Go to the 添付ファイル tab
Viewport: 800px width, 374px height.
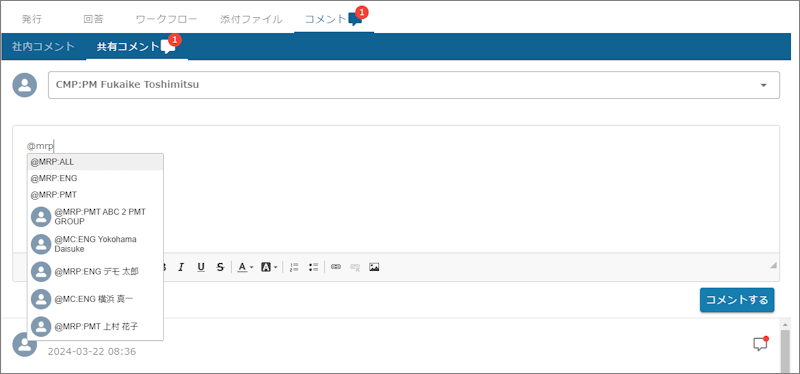(x=251, y=19)
